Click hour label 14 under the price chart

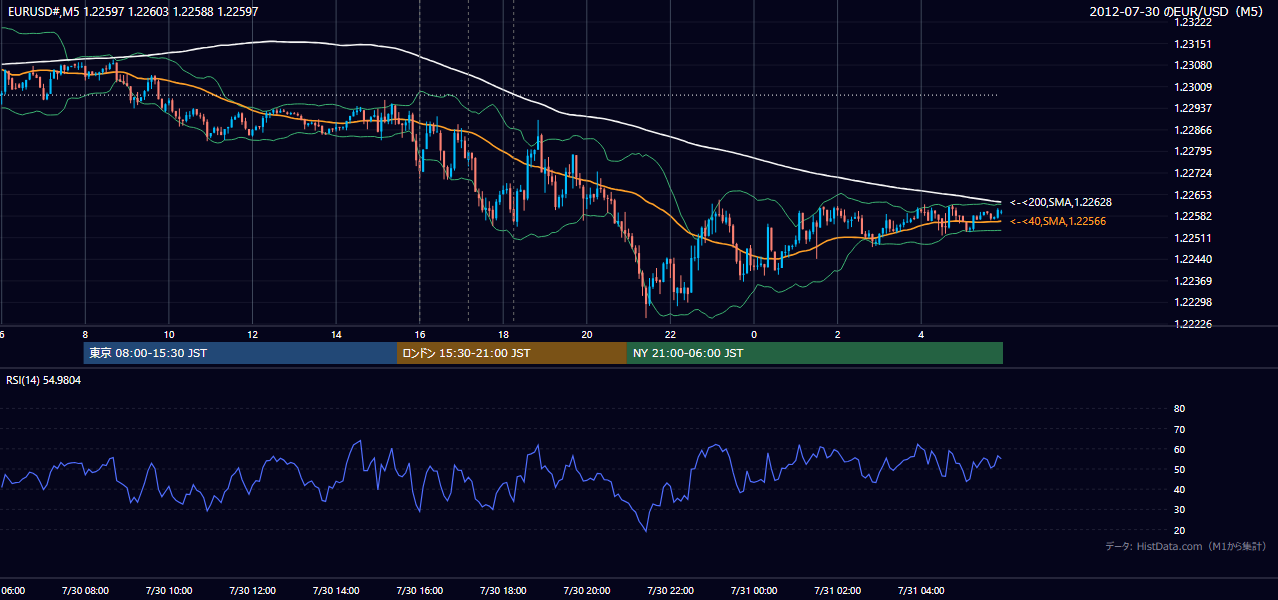(x=336, y=335)
